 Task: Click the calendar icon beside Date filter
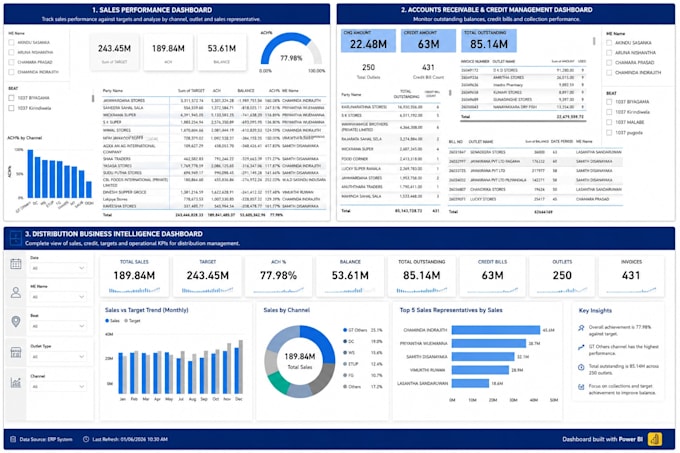pos(16,264)
